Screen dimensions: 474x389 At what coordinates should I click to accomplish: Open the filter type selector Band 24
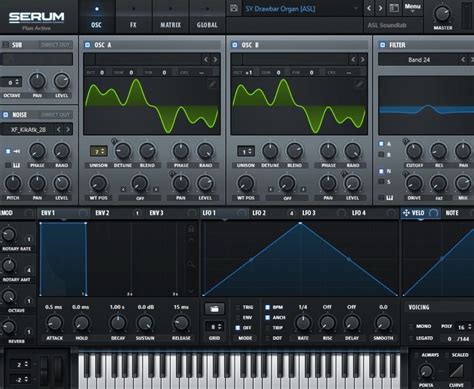coord(419,60)
